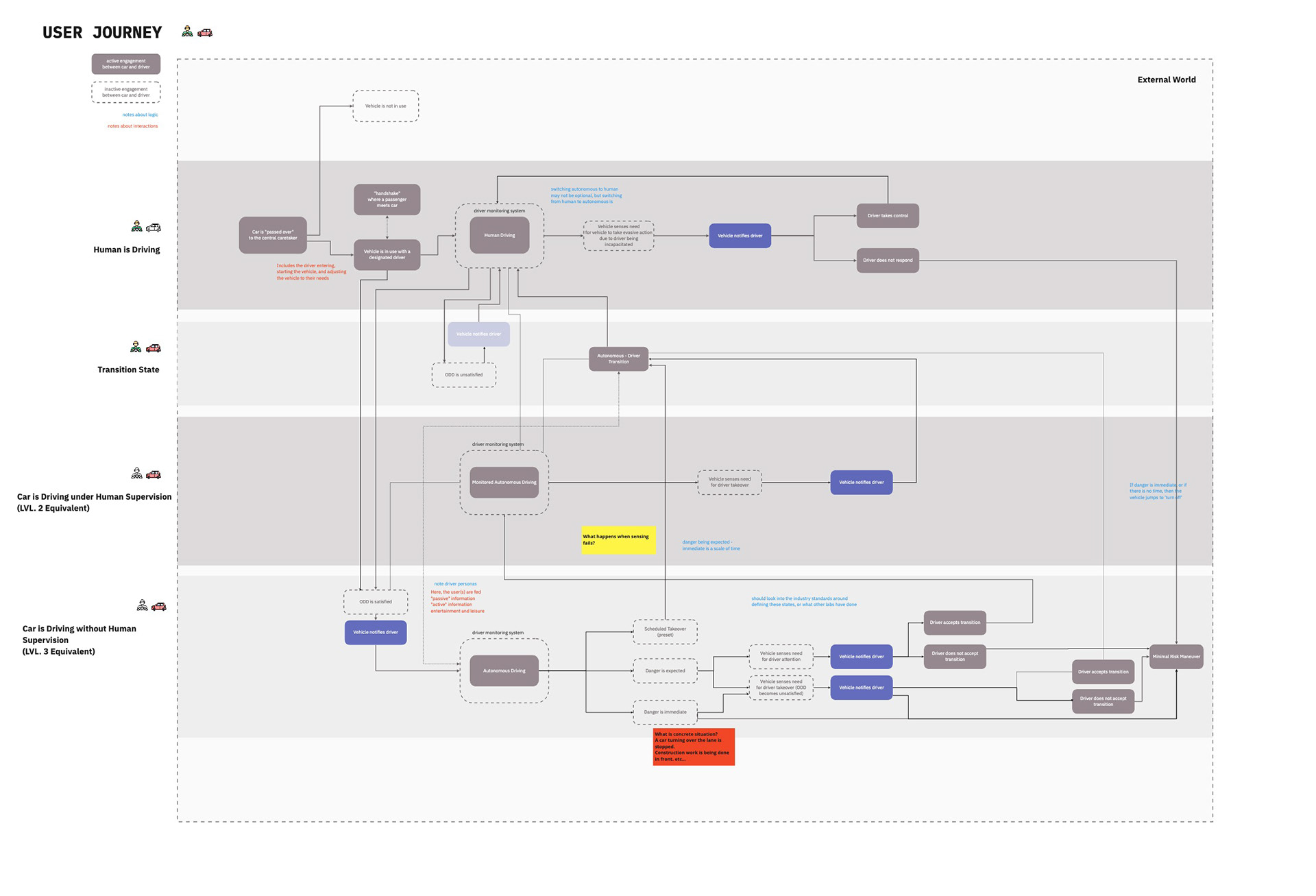Select the person icon above the LVL. 2 Equivalent label
The image size is (1316, 896).
tap(137, 473)
